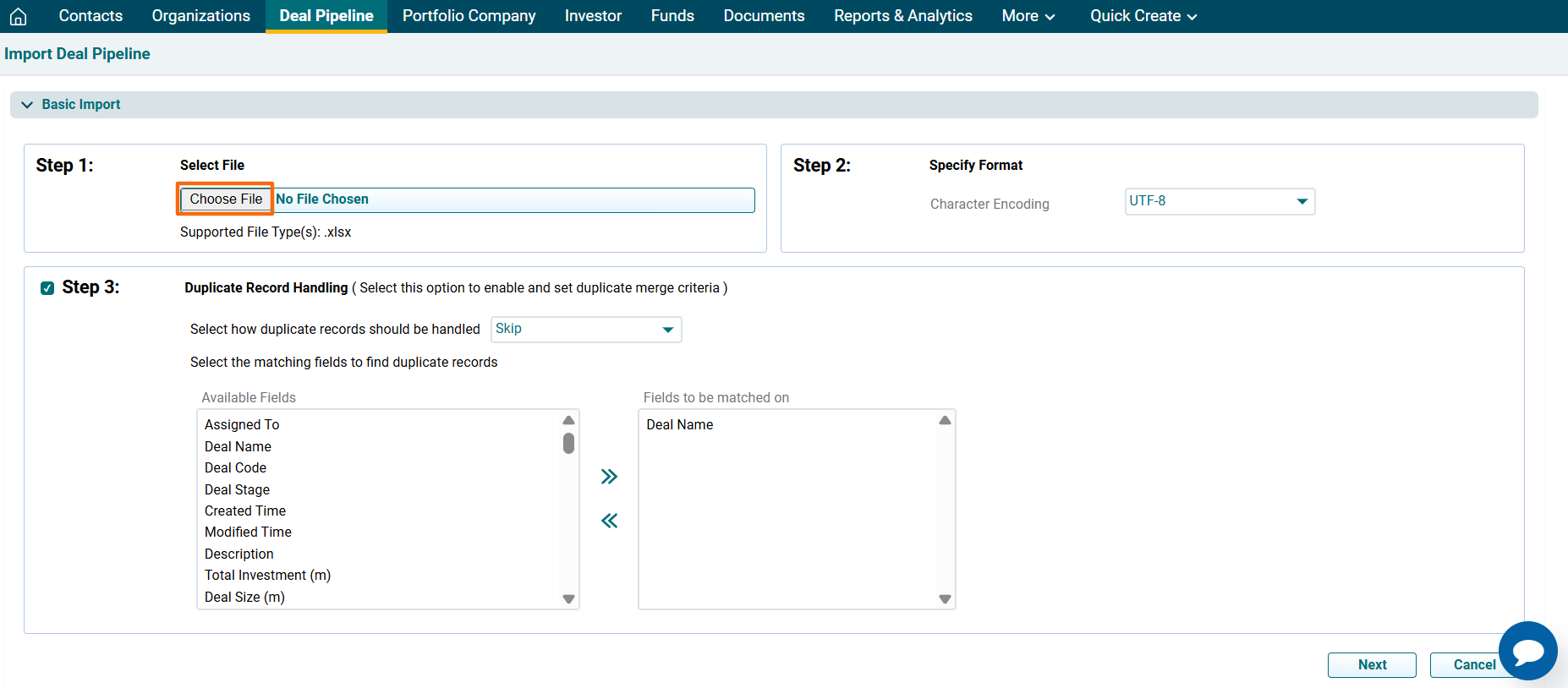
Task: Open the Character Encoding UTF-8 dropdown
Action: click(1219, 201)
